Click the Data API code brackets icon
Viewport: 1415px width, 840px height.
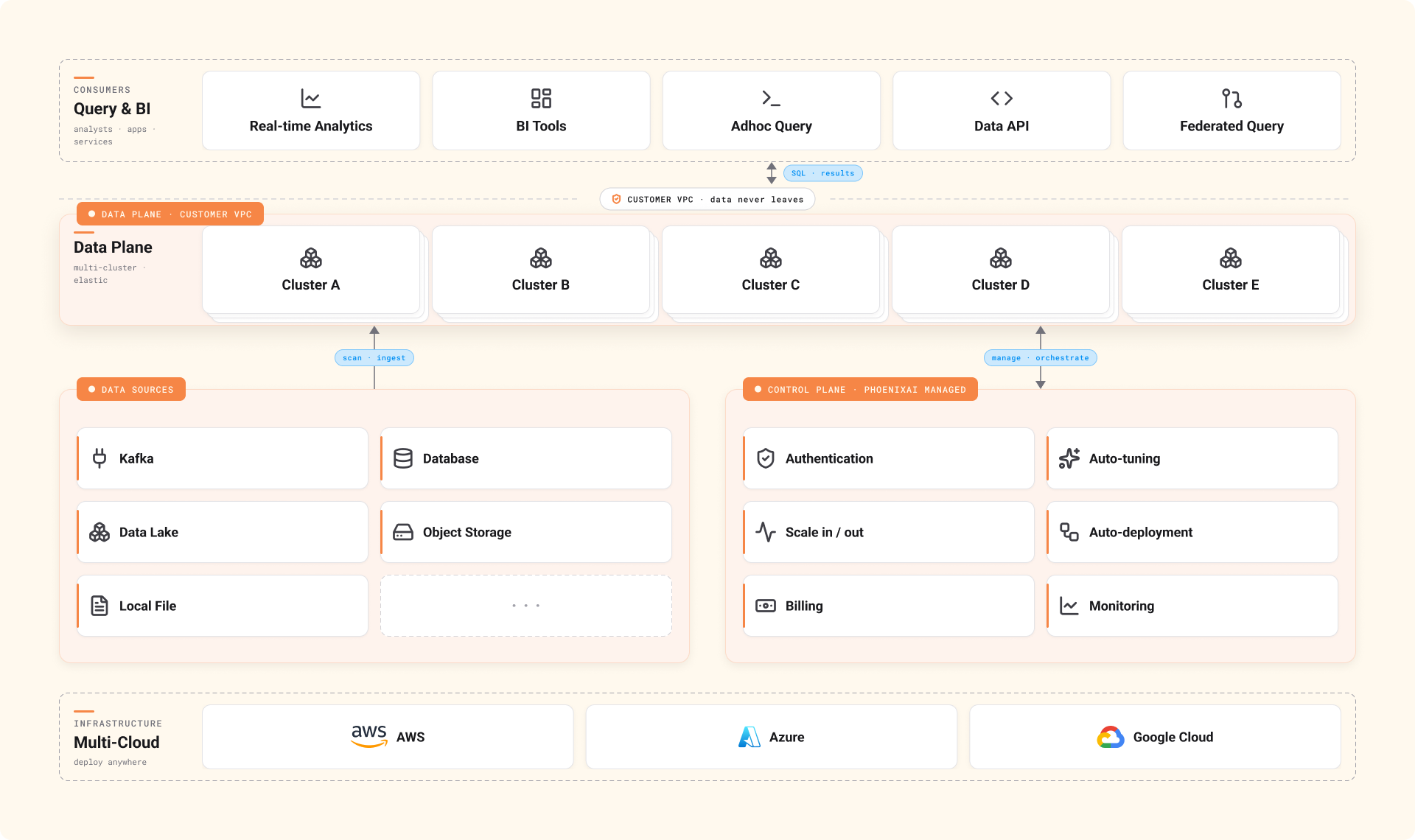(x=1002, y=98)
